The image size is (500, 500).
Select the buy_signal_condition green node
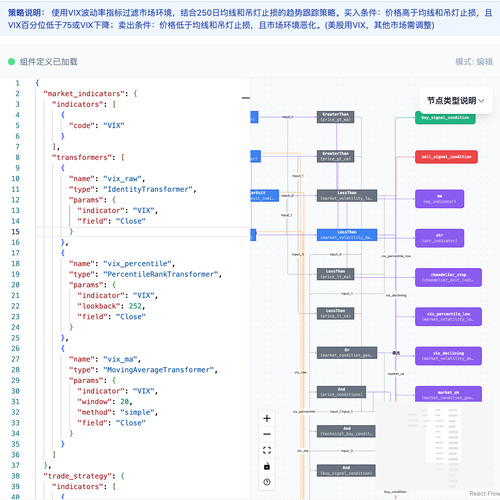coord(445,118)
